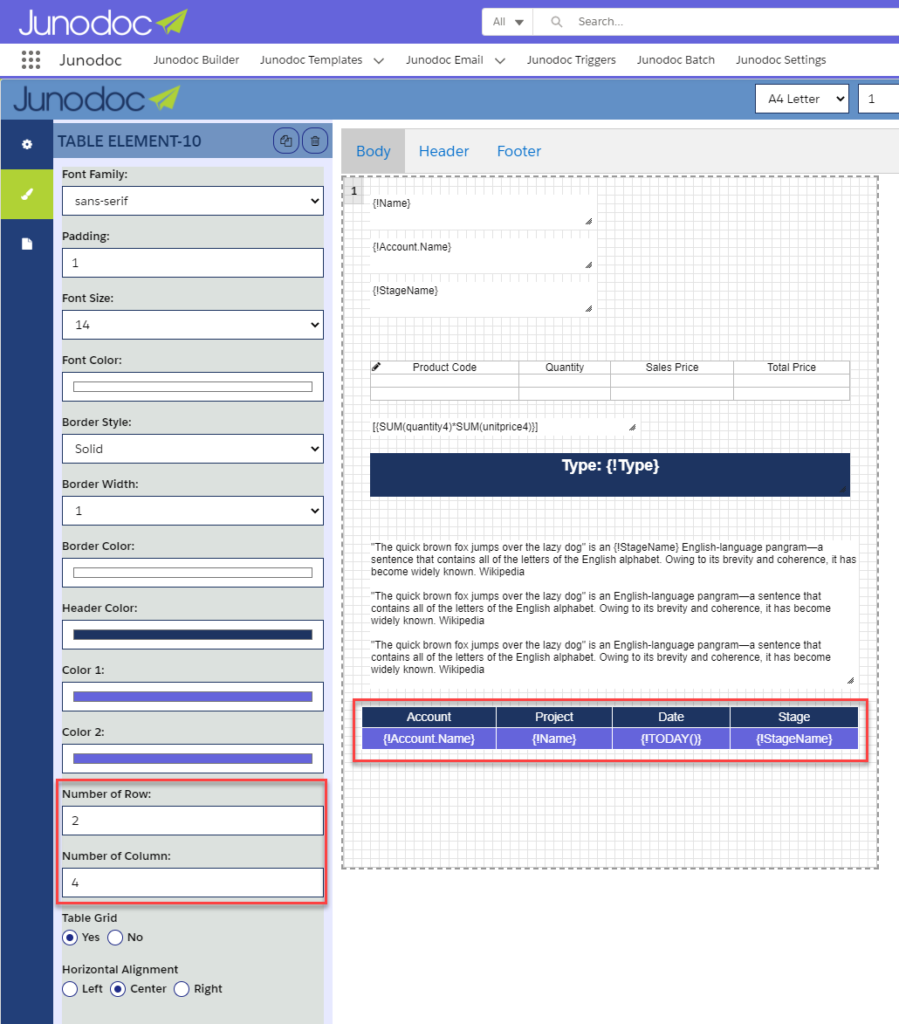Click the Account header cell in table
Image resolution: width=899 pixels, height=1024 pixels.
[429, 716]
